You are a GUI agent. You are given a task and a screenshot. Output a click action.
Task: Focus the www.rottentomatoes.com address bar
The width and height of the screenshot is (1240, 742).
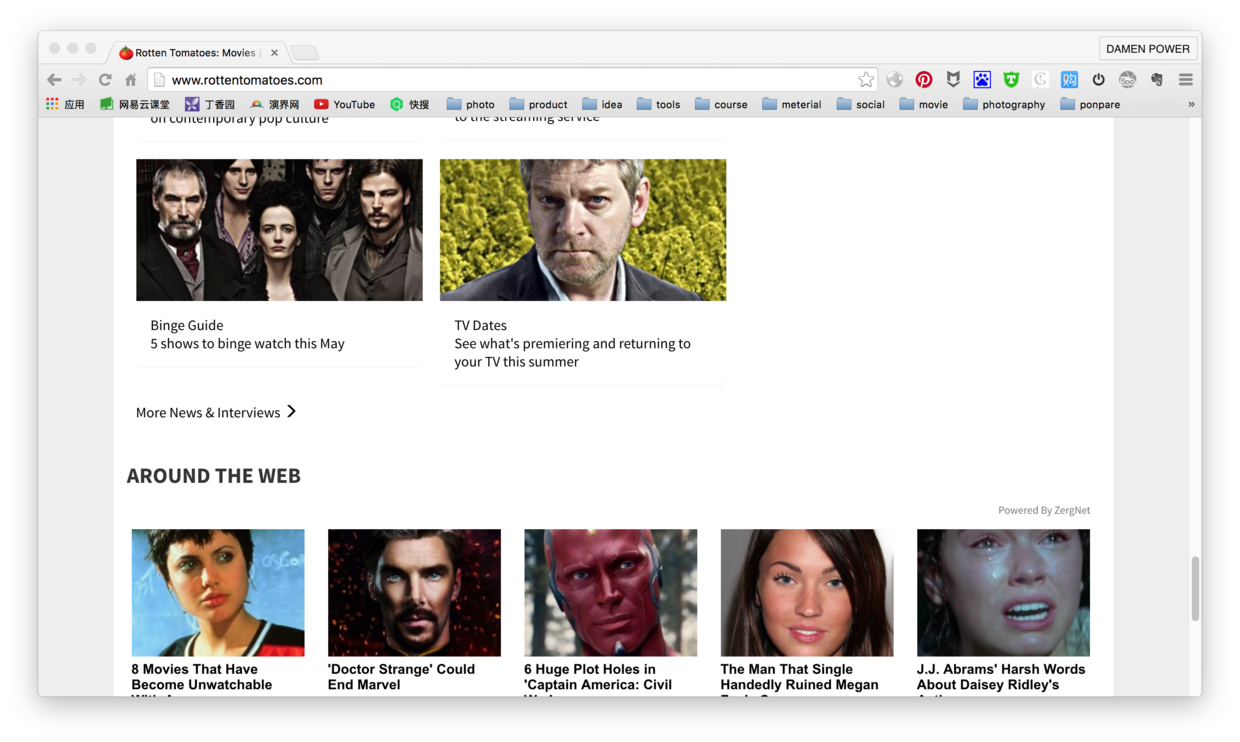tap(510, 80)
